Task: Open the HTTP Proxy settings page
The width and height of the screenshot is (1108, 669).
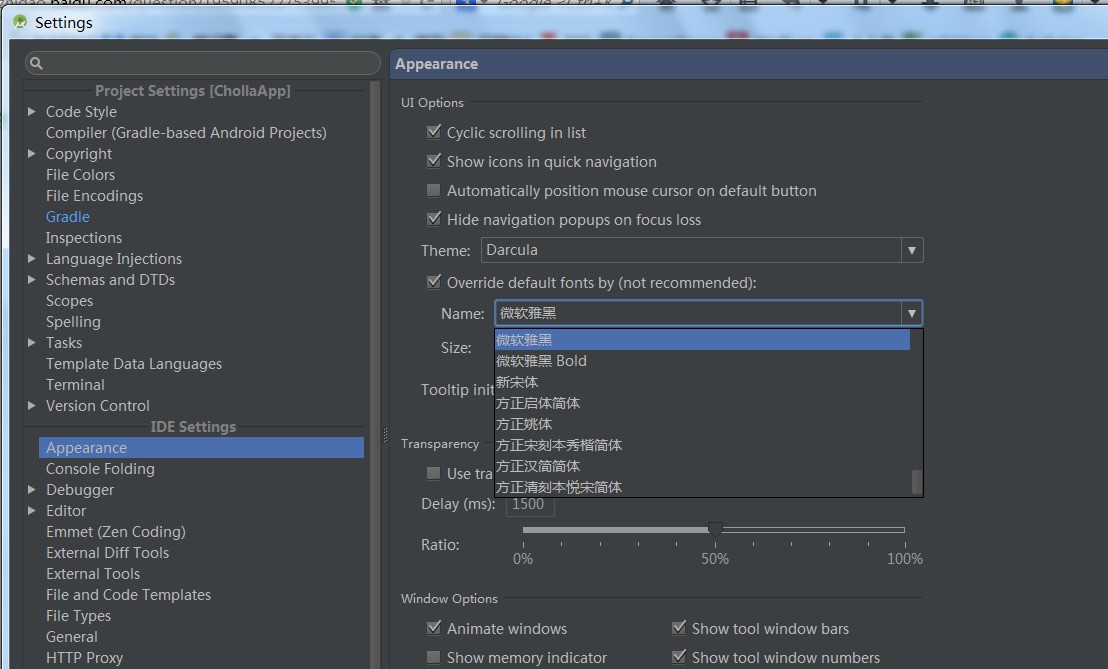Action: click(x=84, y=657)
